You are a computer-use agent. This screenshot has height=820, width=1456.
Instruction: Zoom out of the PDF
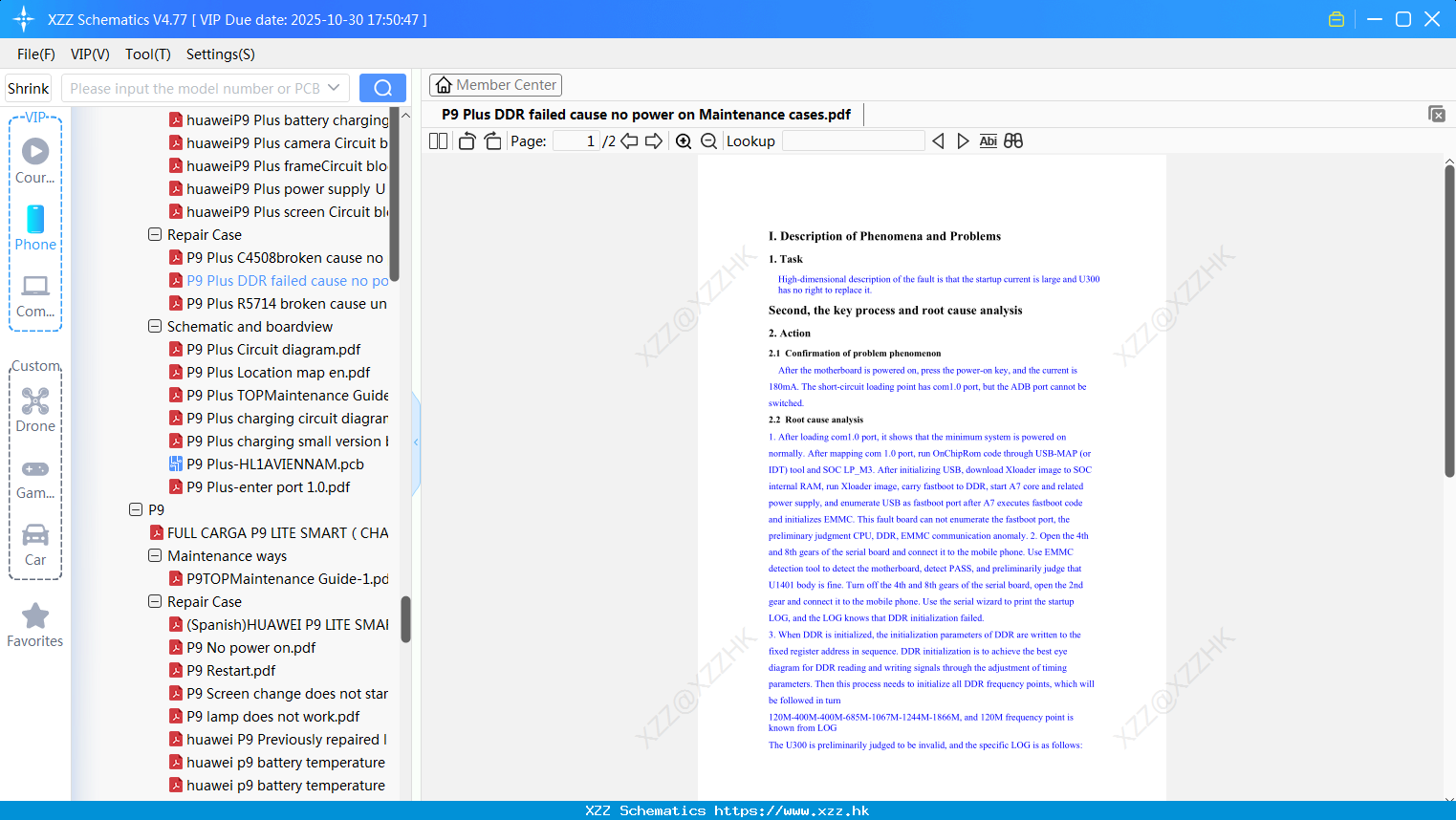pos(709,141)
